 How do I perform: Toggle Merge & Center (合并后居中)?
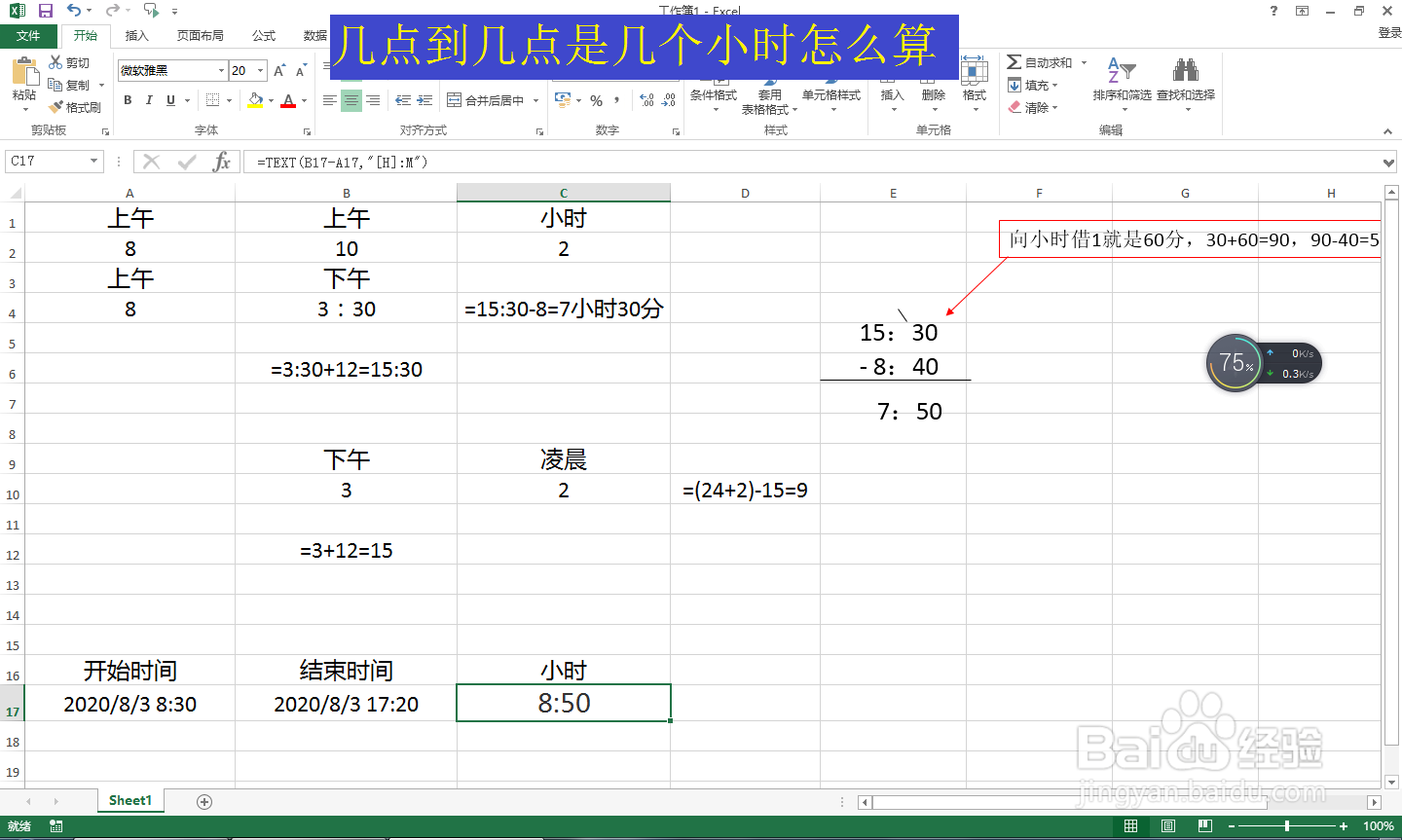click(x=486, y=100)
